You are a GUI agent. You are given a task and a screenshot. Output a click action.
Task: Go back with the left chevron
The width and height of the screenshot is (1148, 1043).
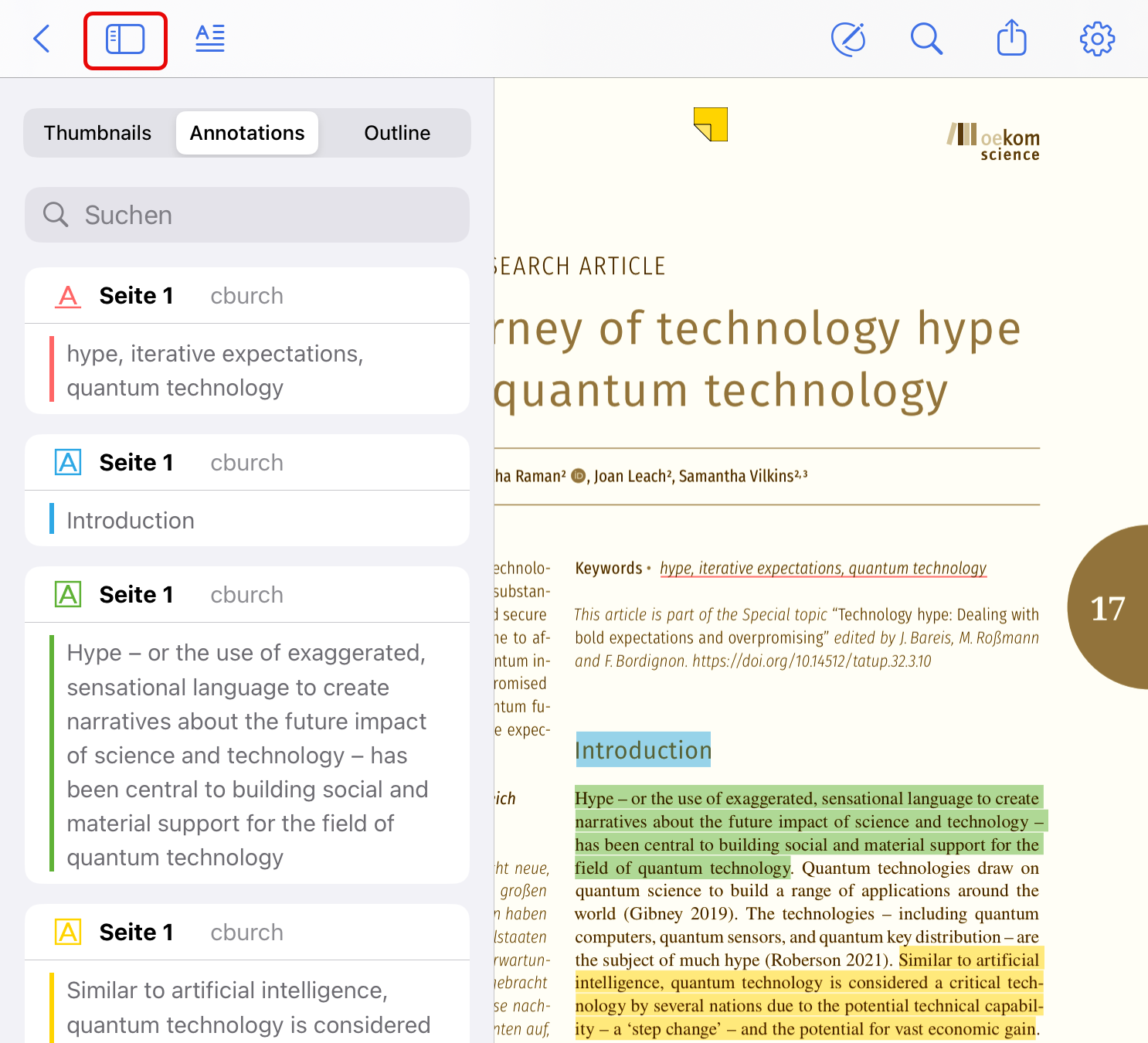42,39
